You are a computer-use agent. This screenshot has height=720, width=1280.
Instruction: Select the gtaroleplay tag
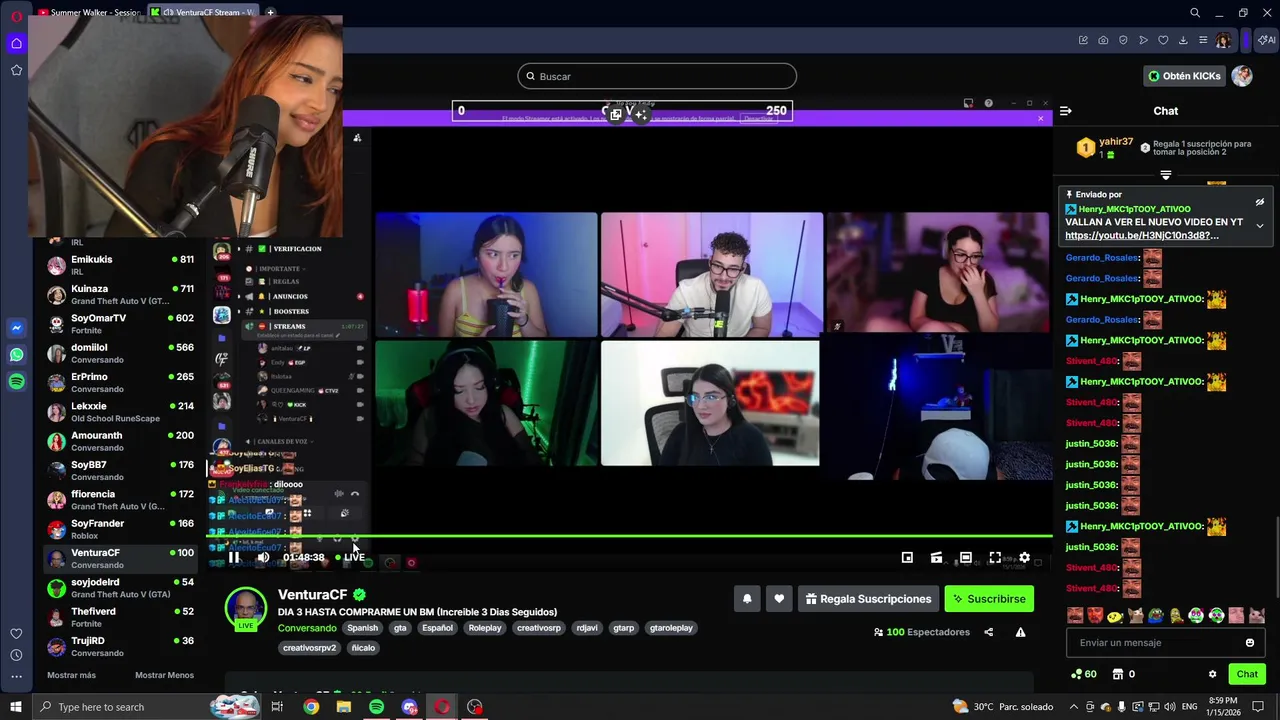tap(671, 628)
